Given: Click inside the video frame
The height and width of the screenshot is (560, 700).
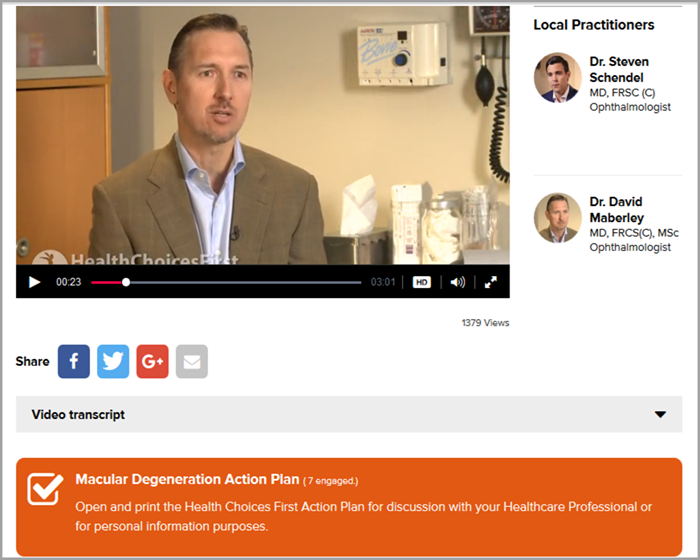Looking at the screenshot, I should (262, 135).
